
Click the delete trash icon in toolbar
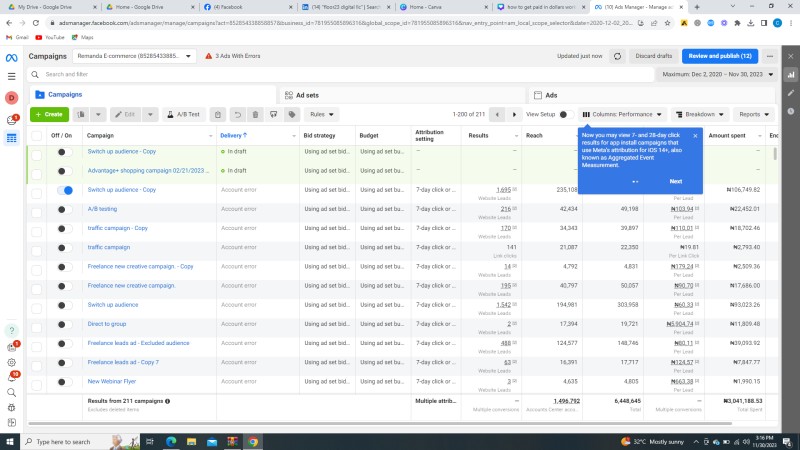[x=256, y=114]
